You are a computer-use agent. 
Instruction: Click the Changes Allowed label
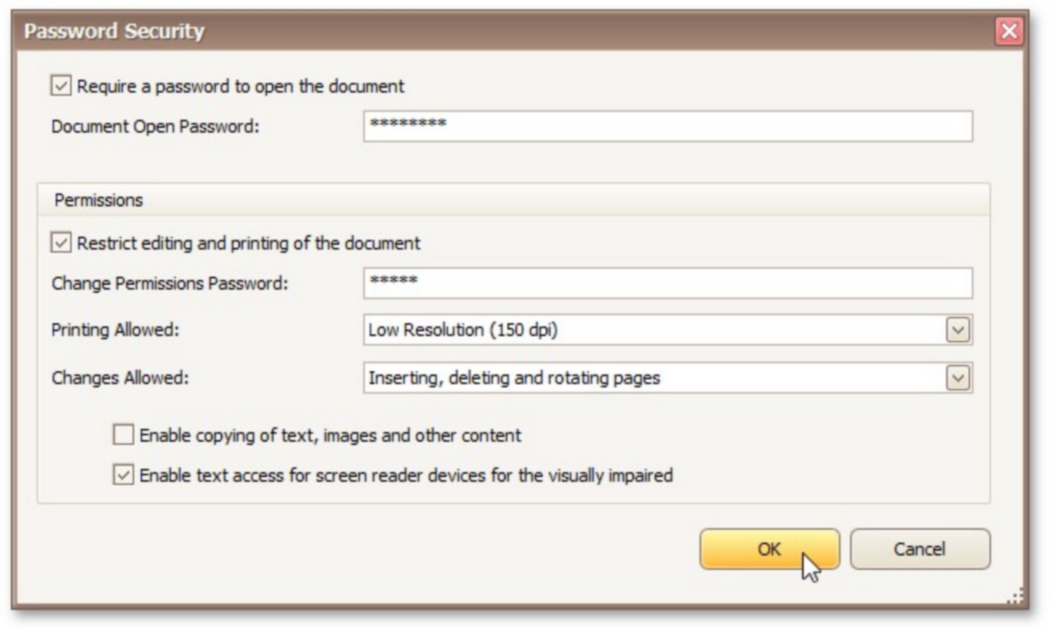[x=119, y=378]
